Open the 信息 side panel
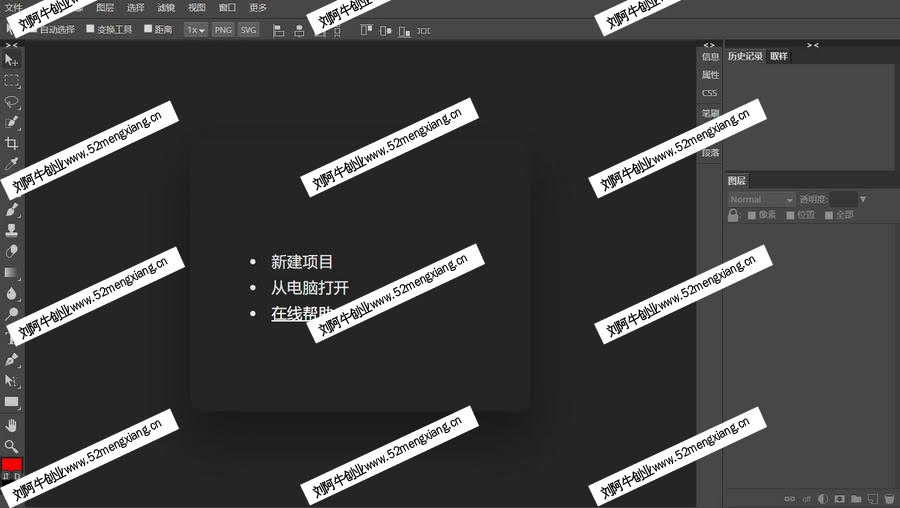Image resolution: width=900 pixels, height=508 pixels. [710, 57]
